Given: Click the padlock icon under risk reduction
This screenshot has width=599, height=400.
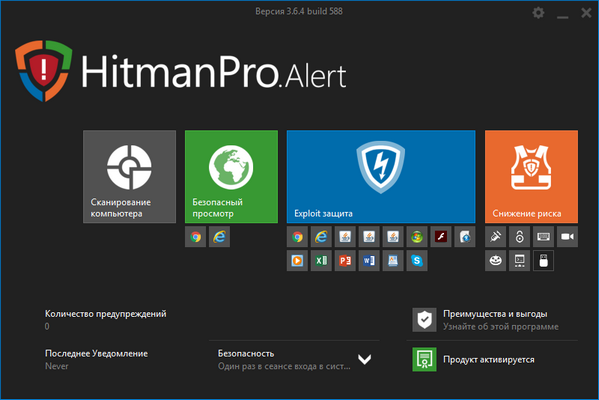Looking at the screenshot, I should [520, 237].
